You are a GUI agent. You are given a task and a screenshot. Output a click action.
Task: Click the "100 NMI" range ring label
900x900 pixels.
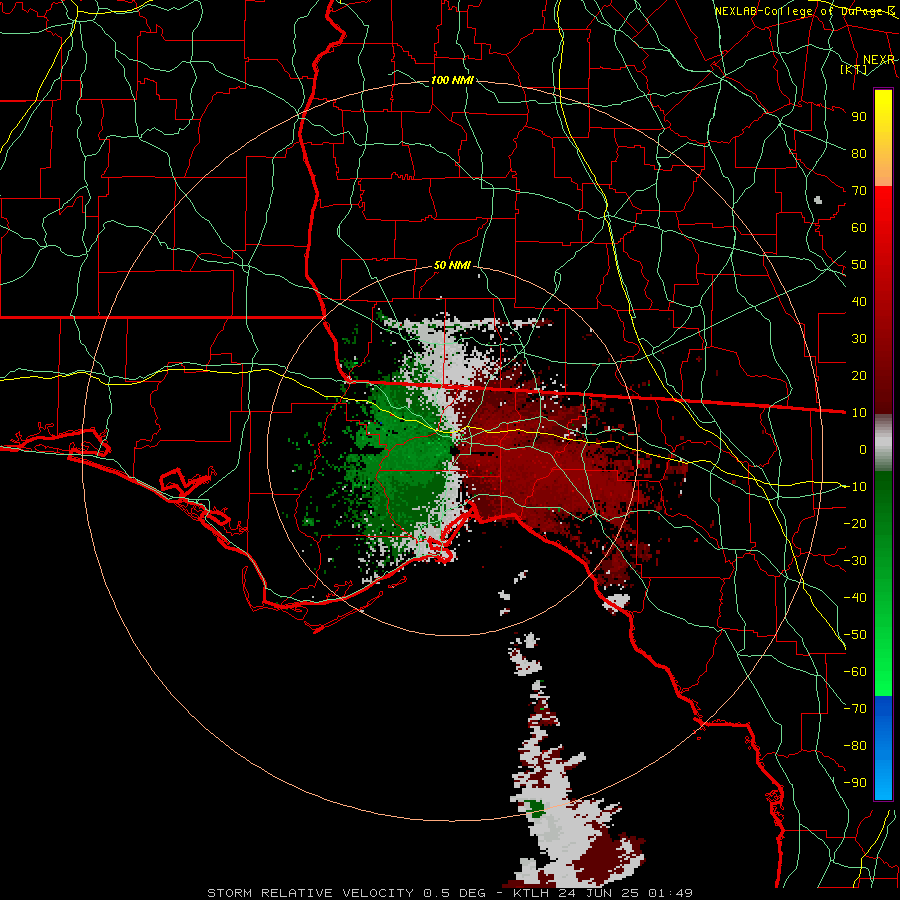click(x=452, y=80)
